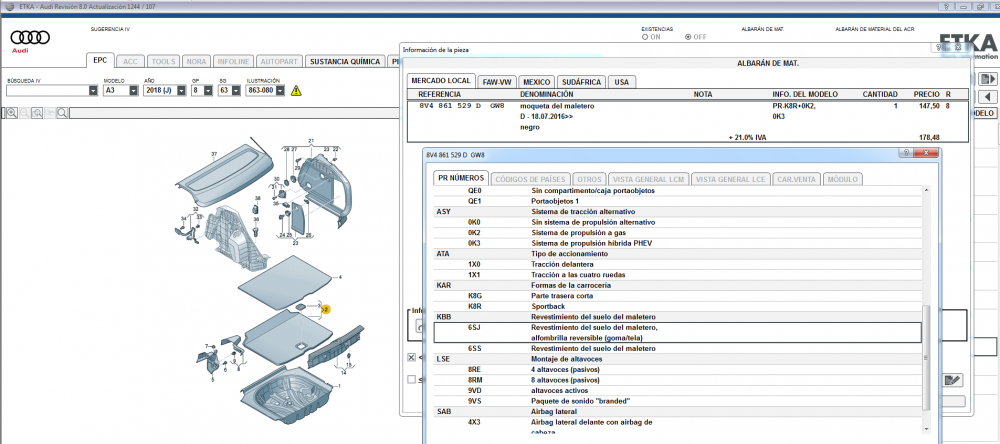Select the Códigos de Países tab
1000x444 pixels.
point(529,179)
